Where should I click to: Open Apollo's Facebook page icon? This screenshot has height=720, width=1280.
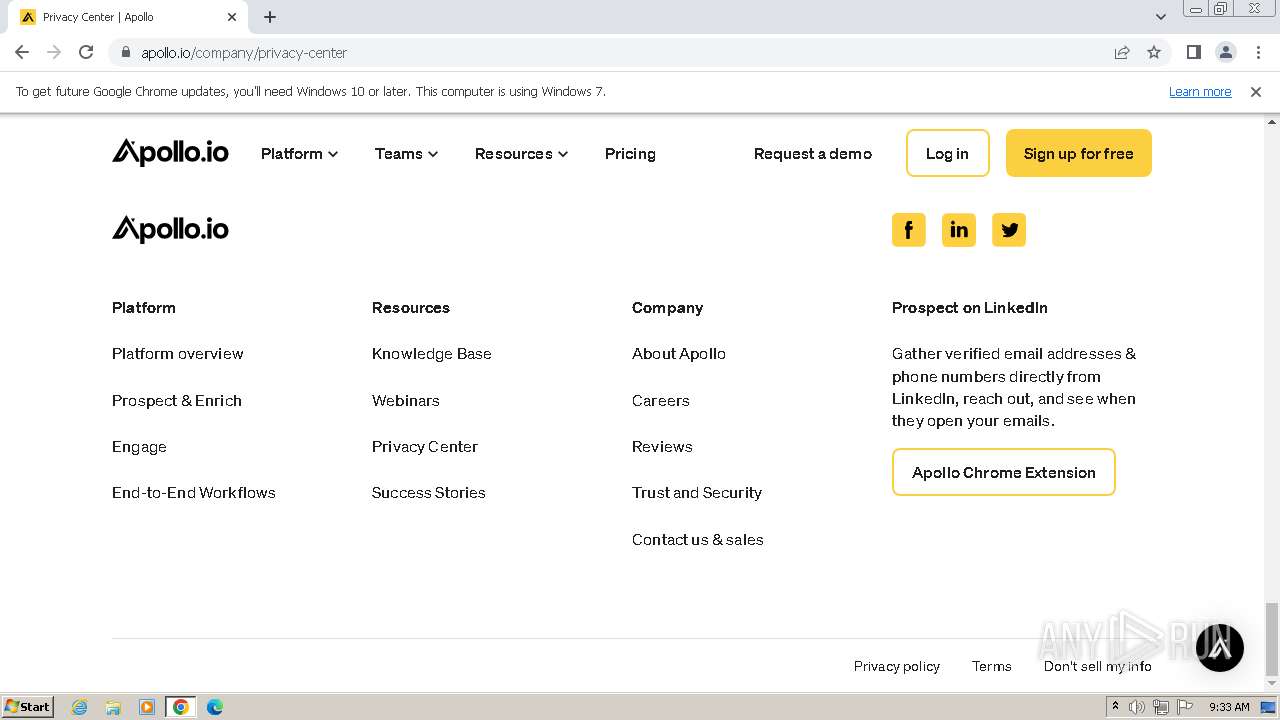[x=908, y=230]
